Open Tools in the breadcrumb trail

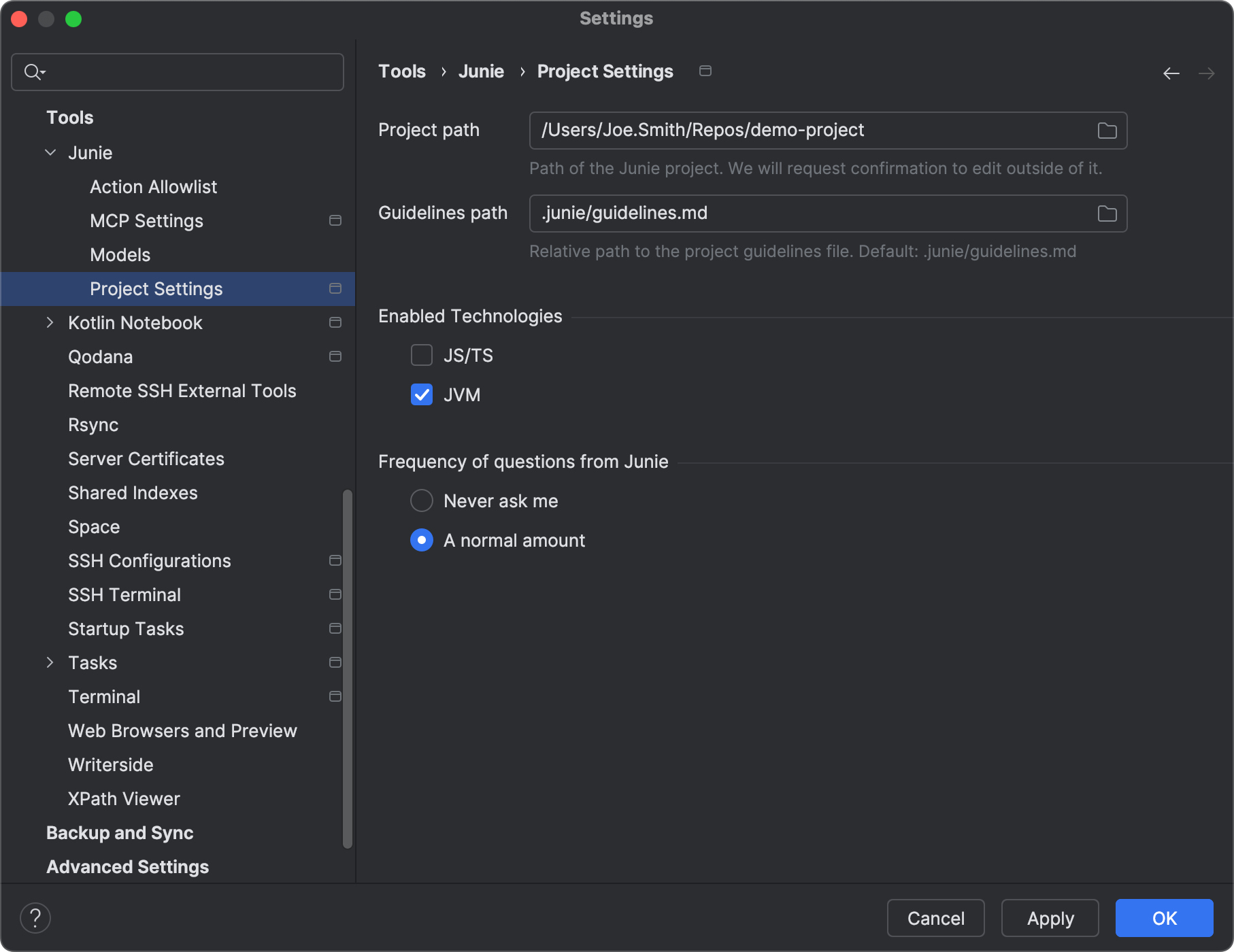pos(401,71)
